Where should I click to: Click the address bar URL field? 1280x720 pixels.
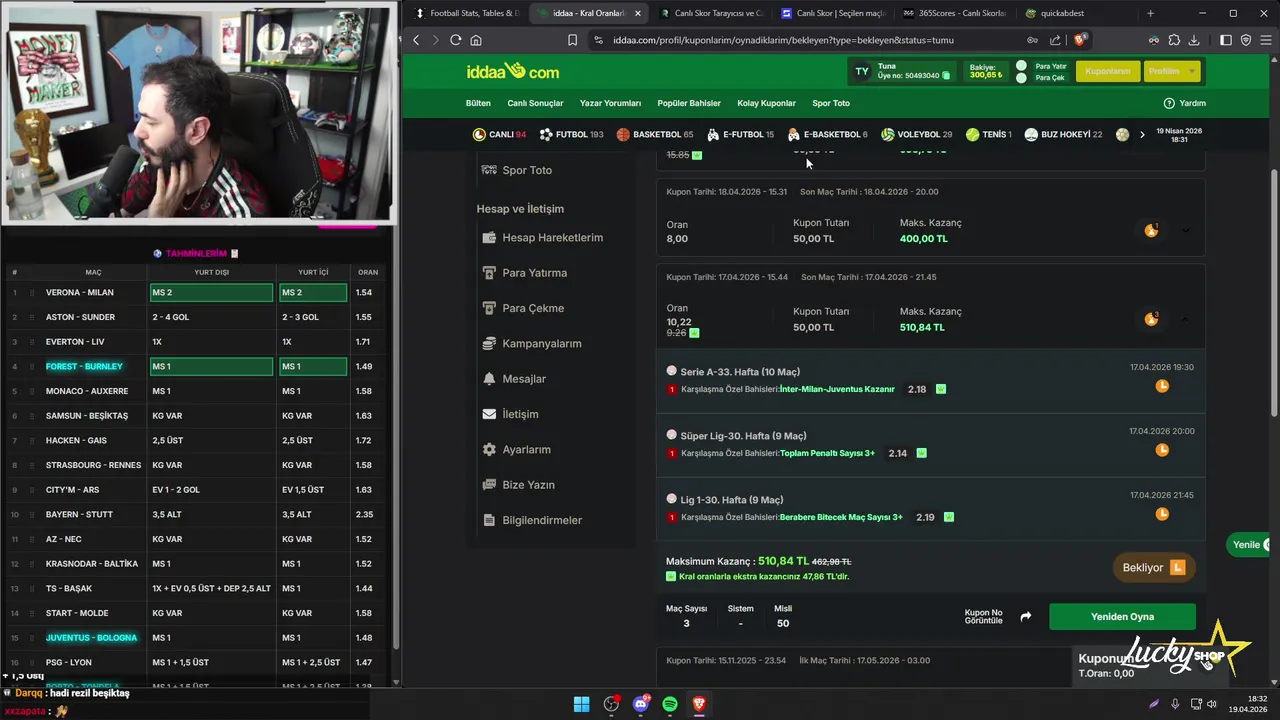pos(783,40)
